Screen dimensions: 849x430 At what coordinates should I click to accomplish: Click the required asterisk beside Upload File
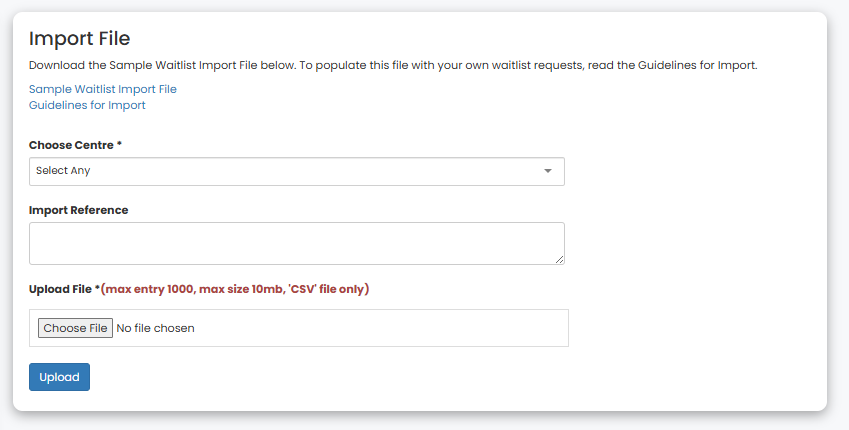coord(98,289)
